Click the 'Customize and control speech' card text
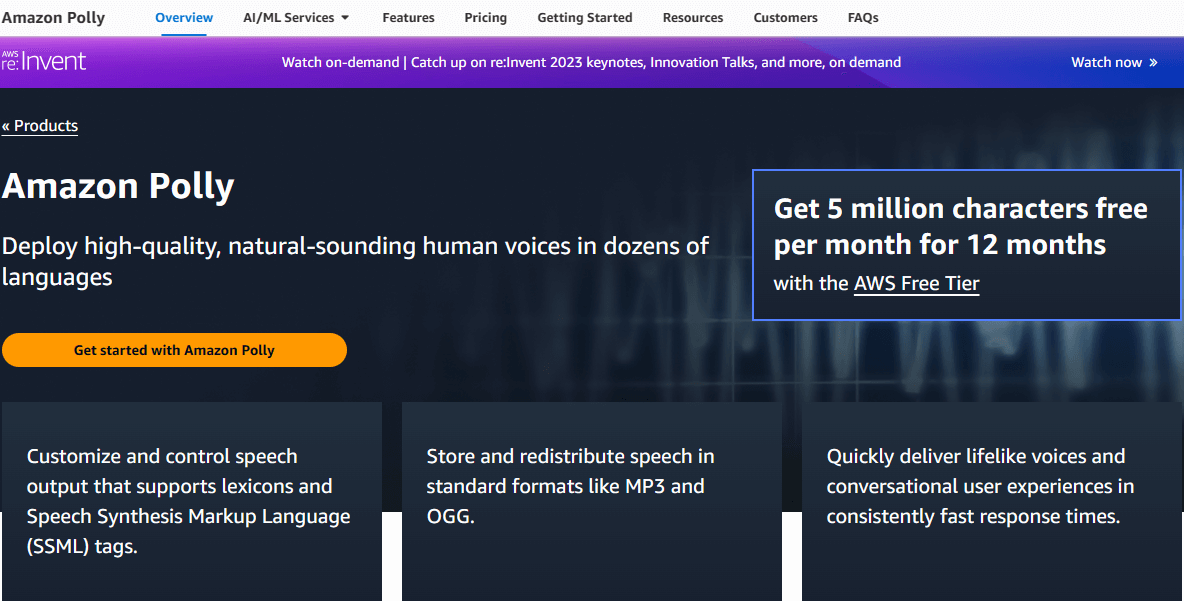The height and width of the screenshot is (601, 1184). tap(189, 501)
